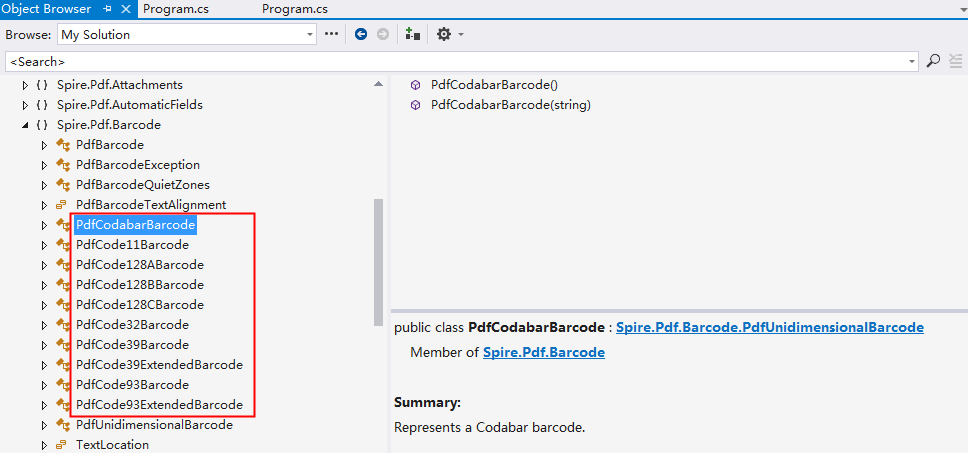The width and height of the screenshot is (968, 453).
Task: Open the settings gear dropdown arrow
Action: (x=461, y=35)
